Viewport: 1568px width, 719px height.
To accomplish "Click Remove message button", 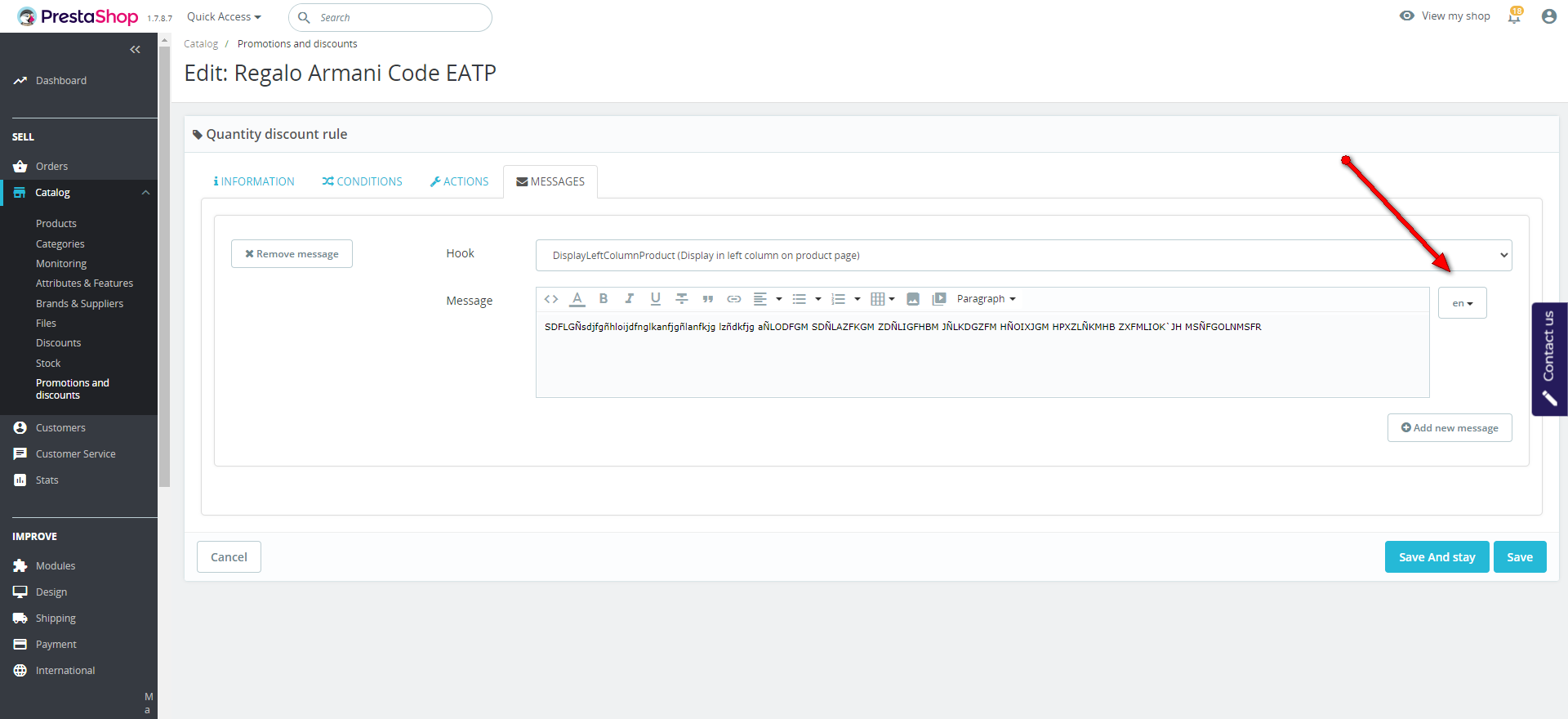I will pyautogui.click(x=292, y=254).
